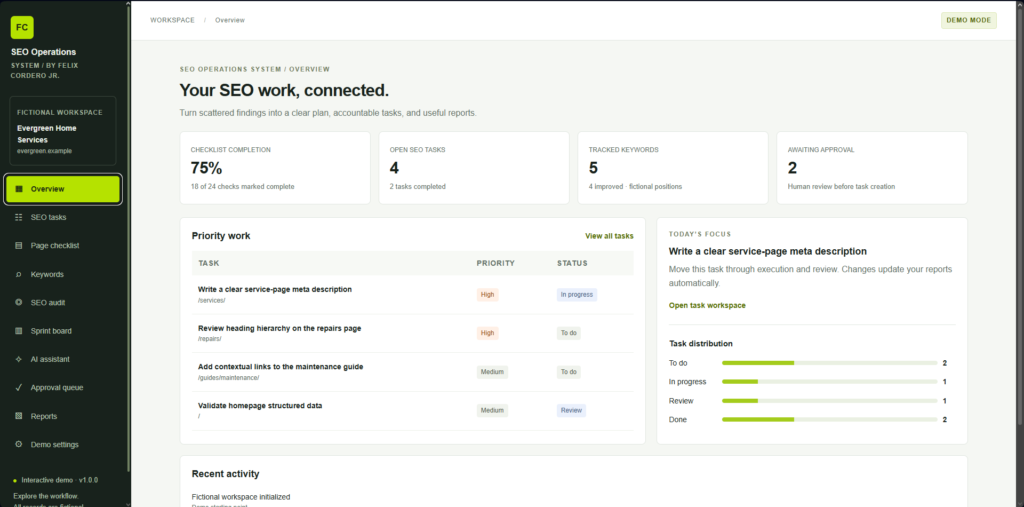This screenshot has width=1024, height=507.
Task: Go to Approval queue
Action: (x=63, y=387)
